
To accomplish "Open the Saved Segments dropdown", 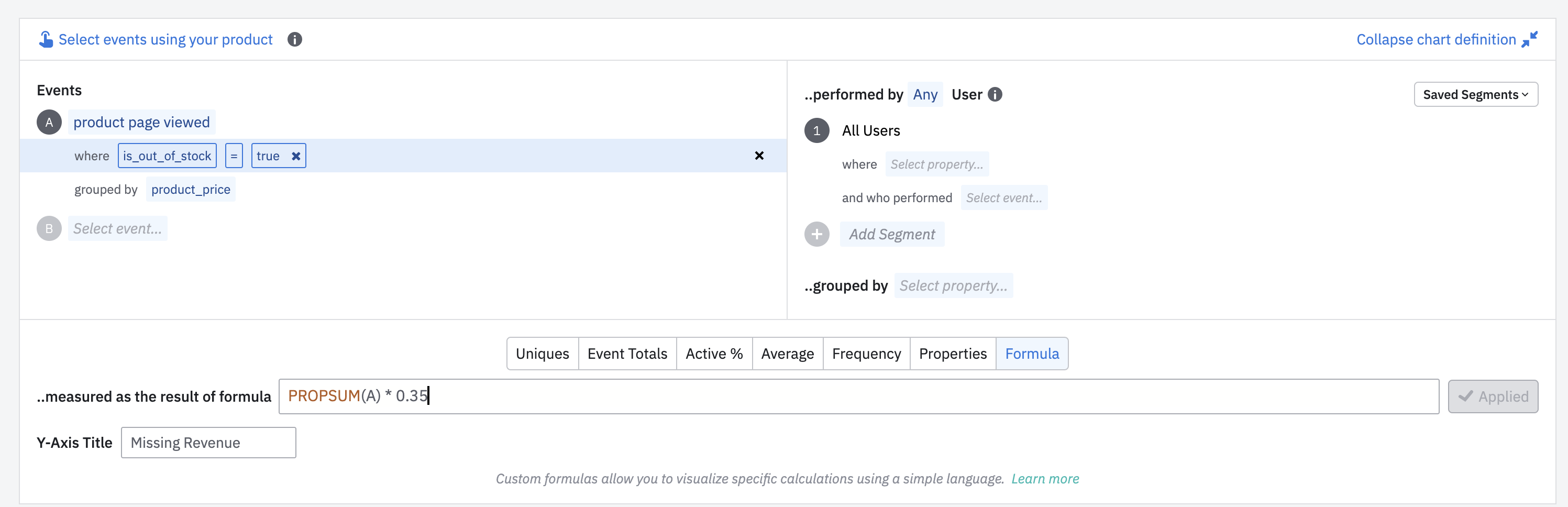I will (x=1475, y=94).
